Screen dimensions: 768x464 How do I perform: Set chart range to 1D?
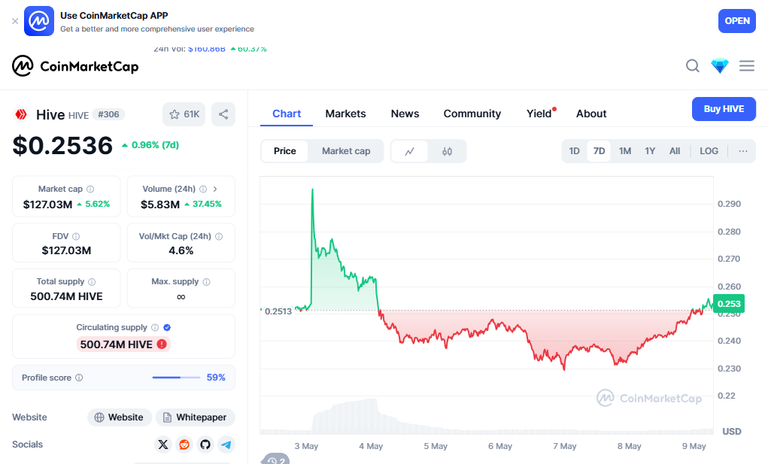tap(574, 151)
